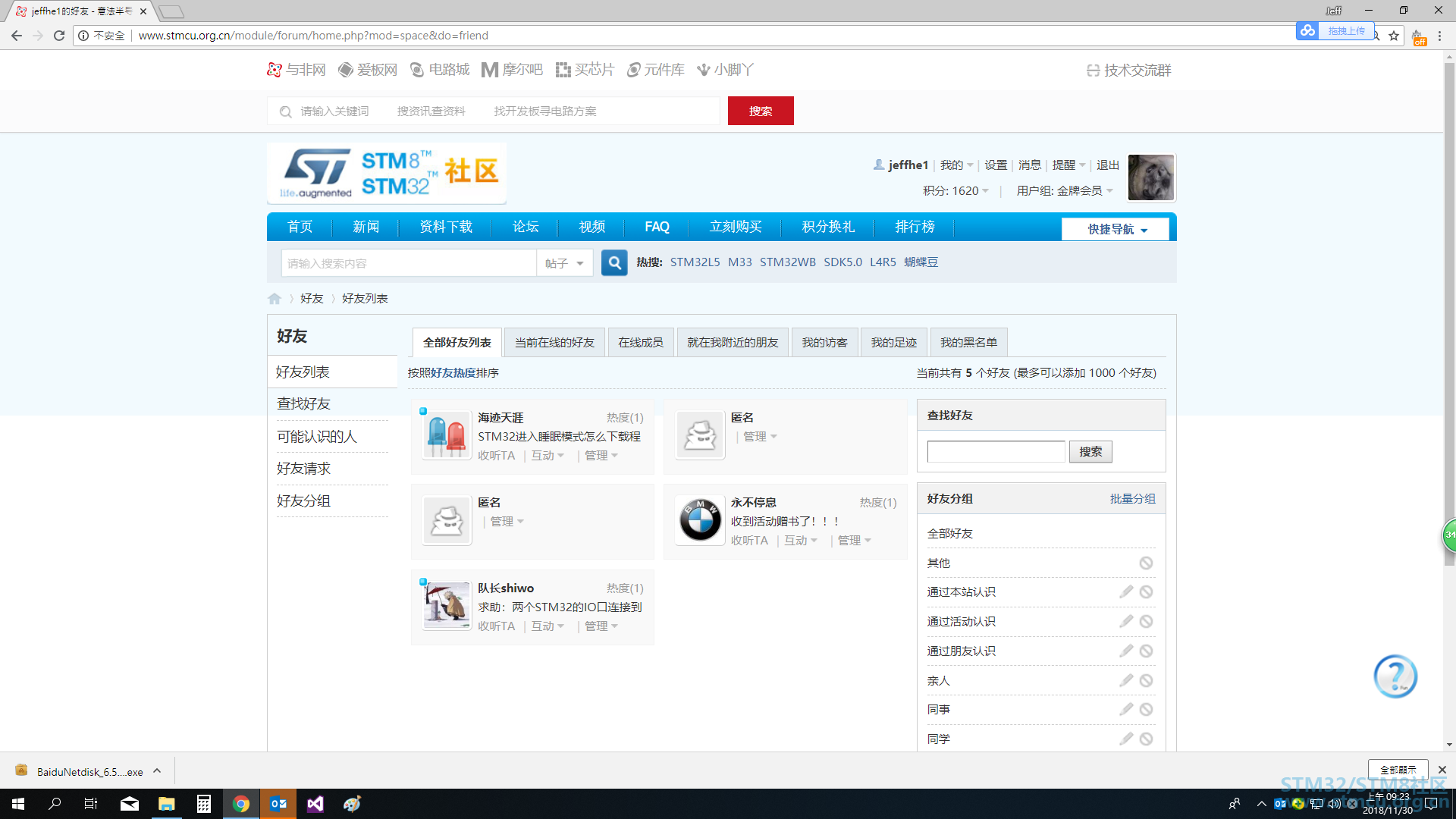Click ban icon for 通过本站认识 group
The width and height of the screenshot is (1456, 819).
[1146, 591]
